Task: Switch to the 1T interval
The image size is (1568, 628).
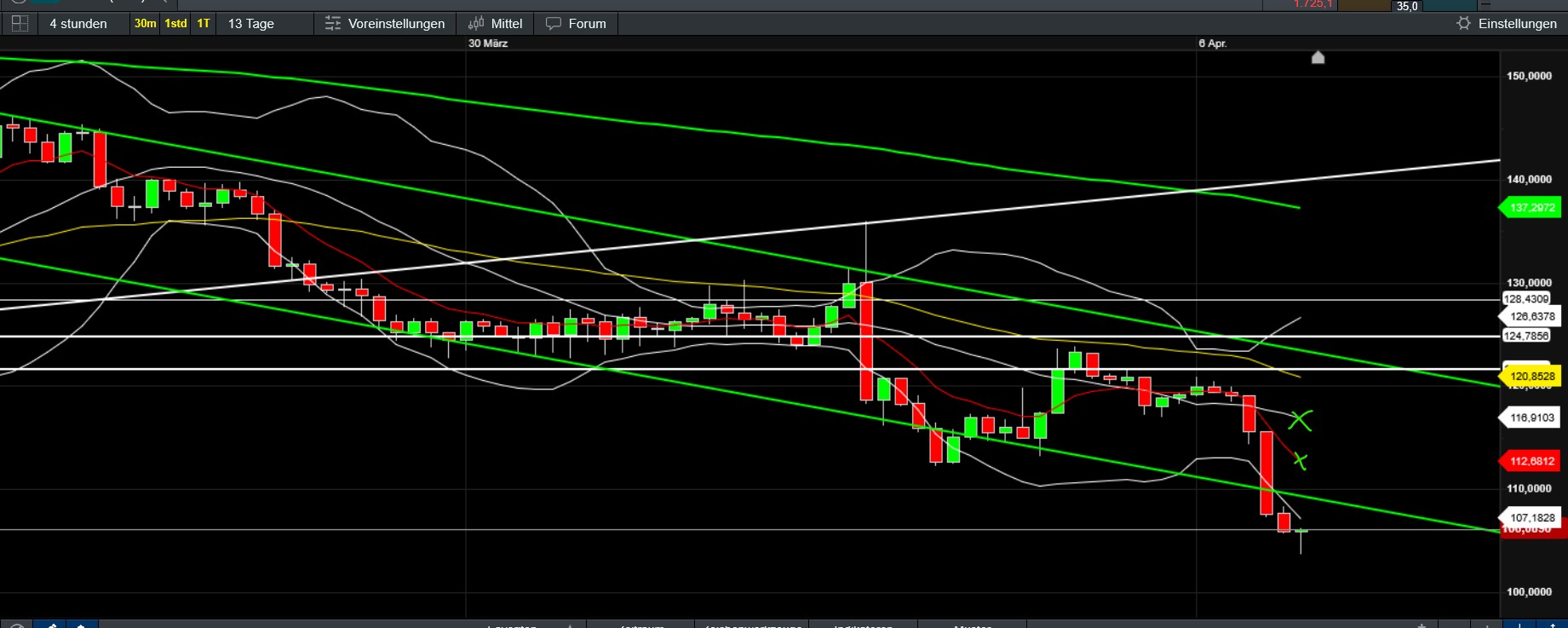Action: pos(204,24)
